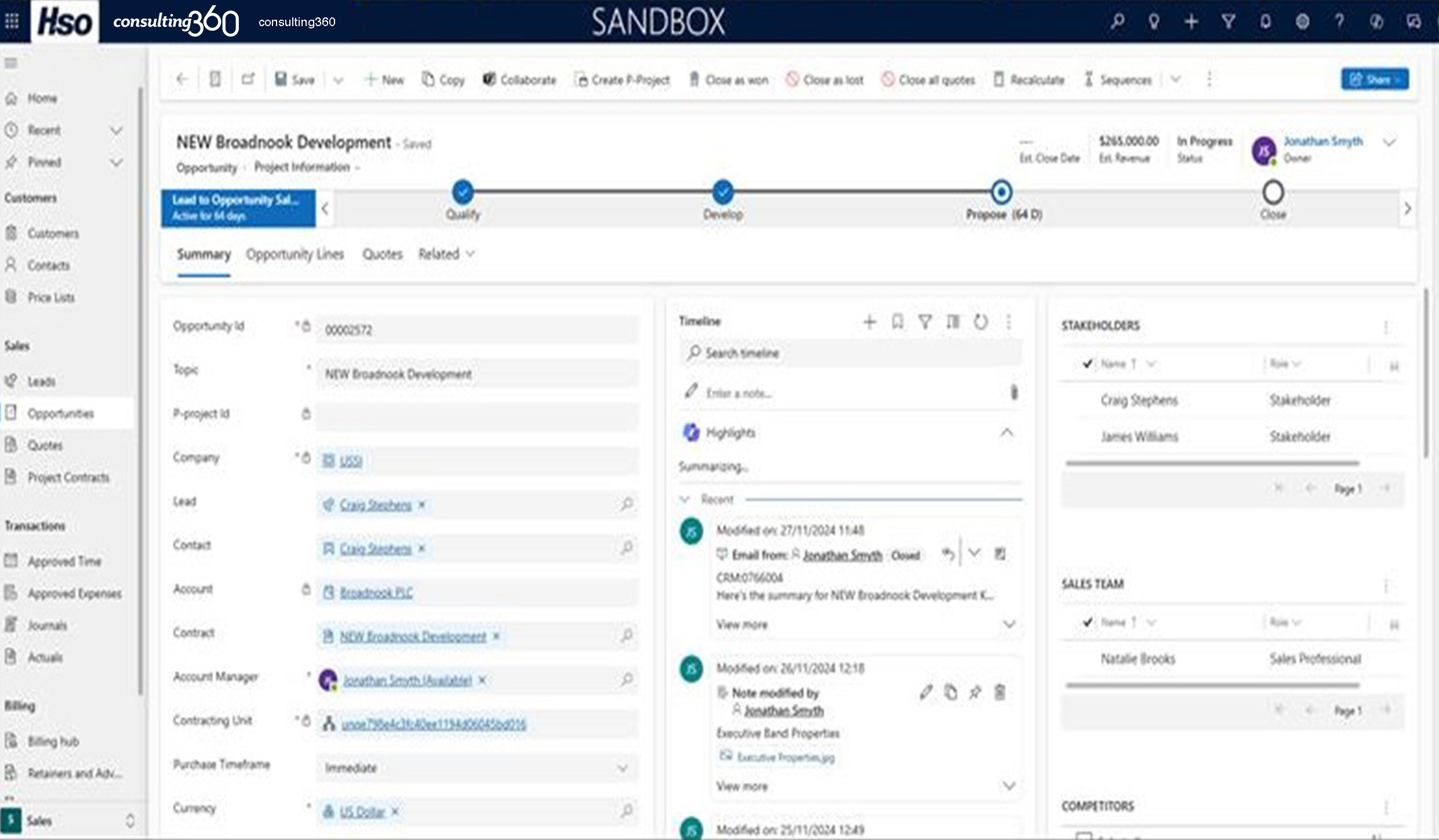The image size is (1439, 840).
Task: Click the Recalculate button
Action: (x=1029, y=79)
